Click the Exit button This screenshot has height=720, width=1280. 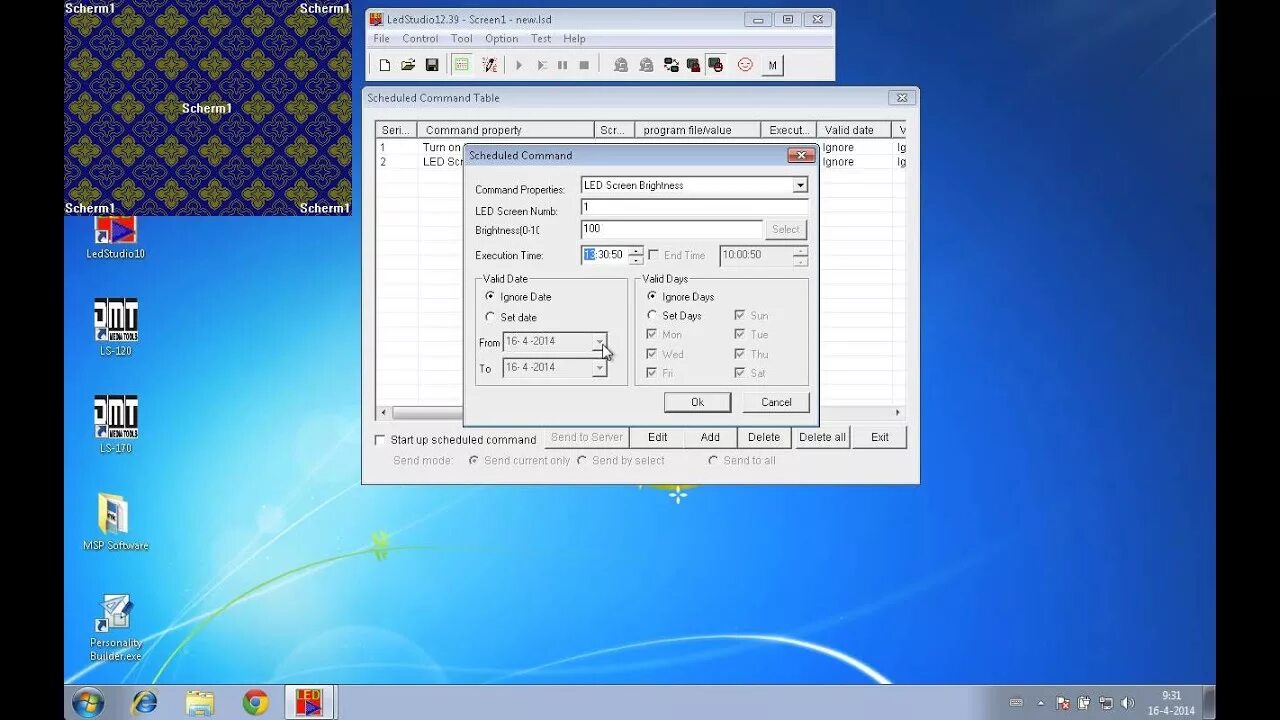pyautogui.click(x=880, y=437)
